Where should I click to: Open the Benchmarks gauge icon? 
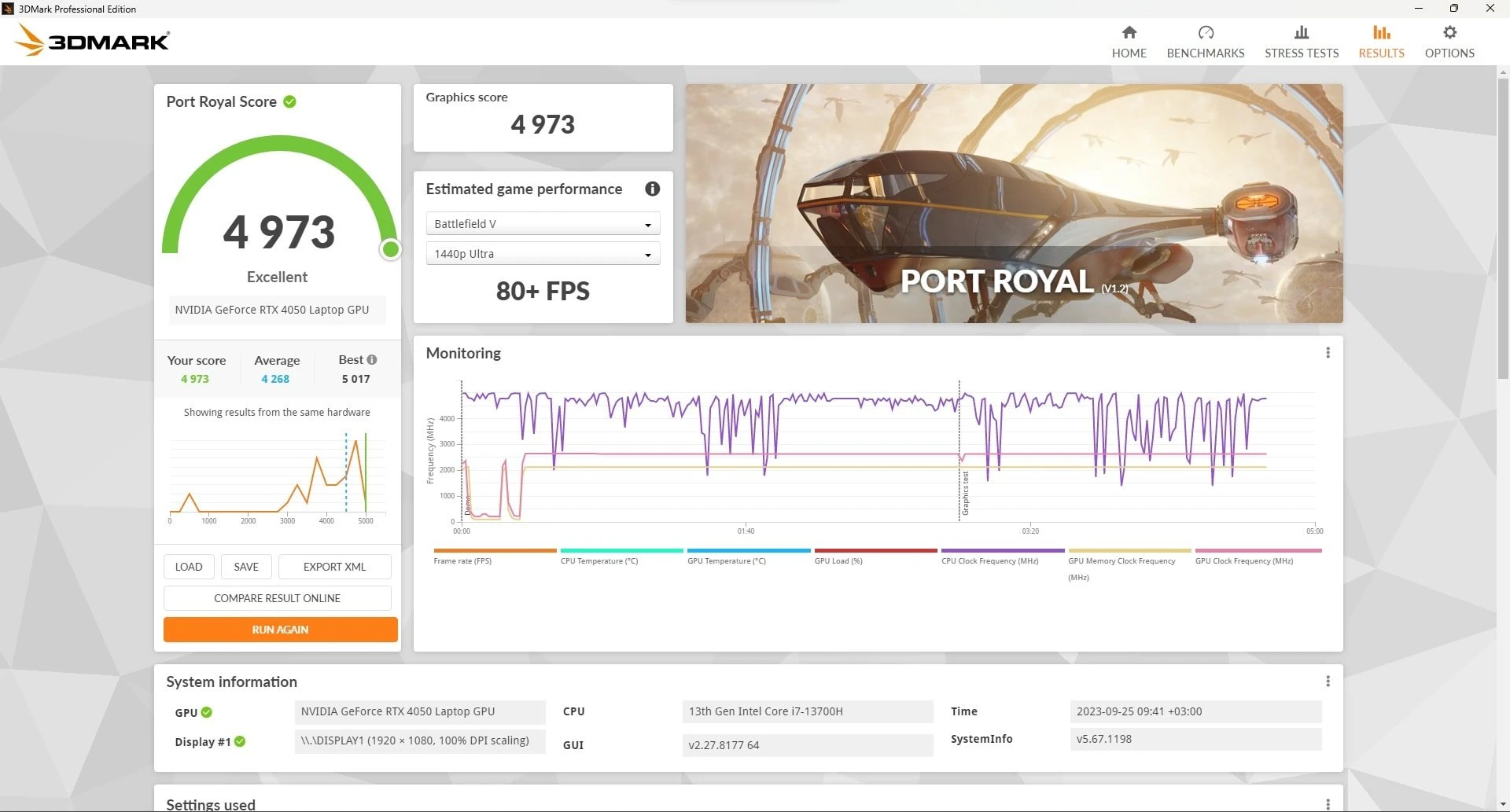tap(1206, 32)
